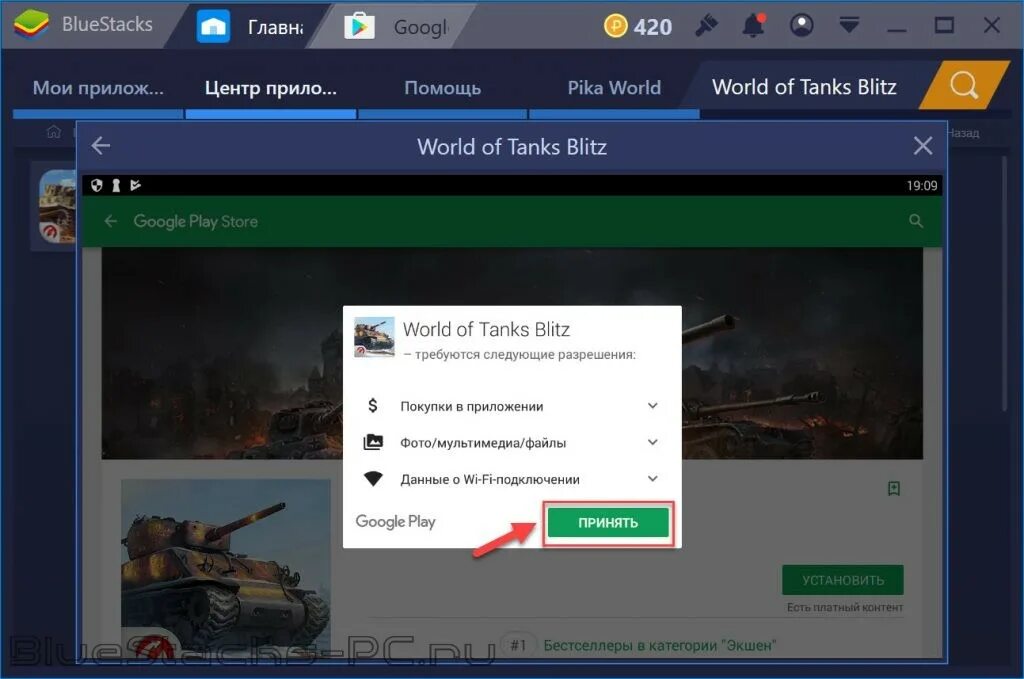This screenshot has width=1024, height=679.
Task: Click the Google Play Store header title
Action: [x=195, y=221]
